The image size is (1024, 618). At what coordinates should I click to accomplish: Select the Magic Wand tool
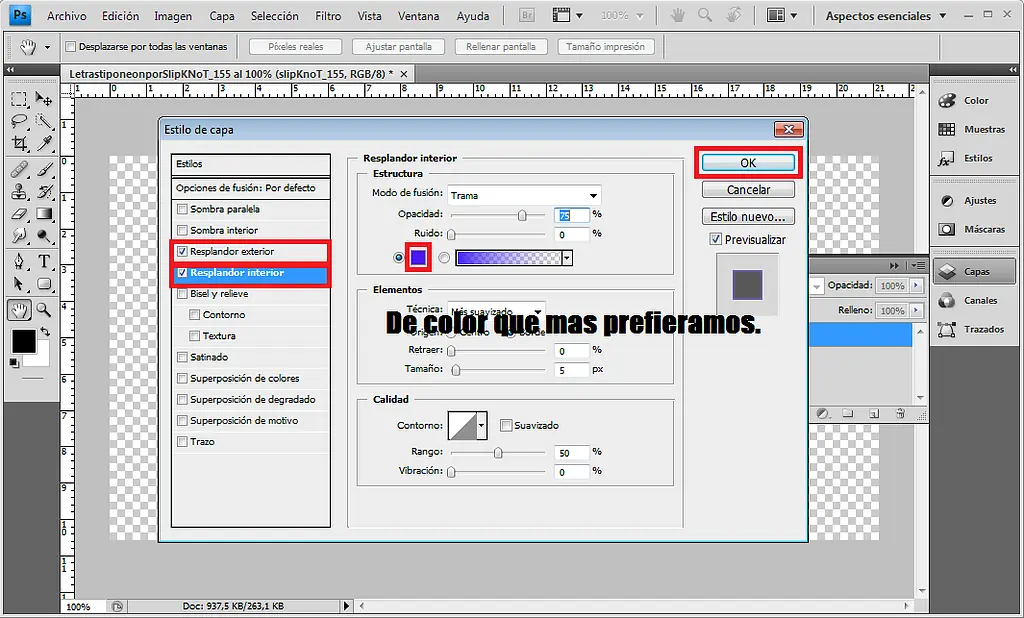(44, 122)
